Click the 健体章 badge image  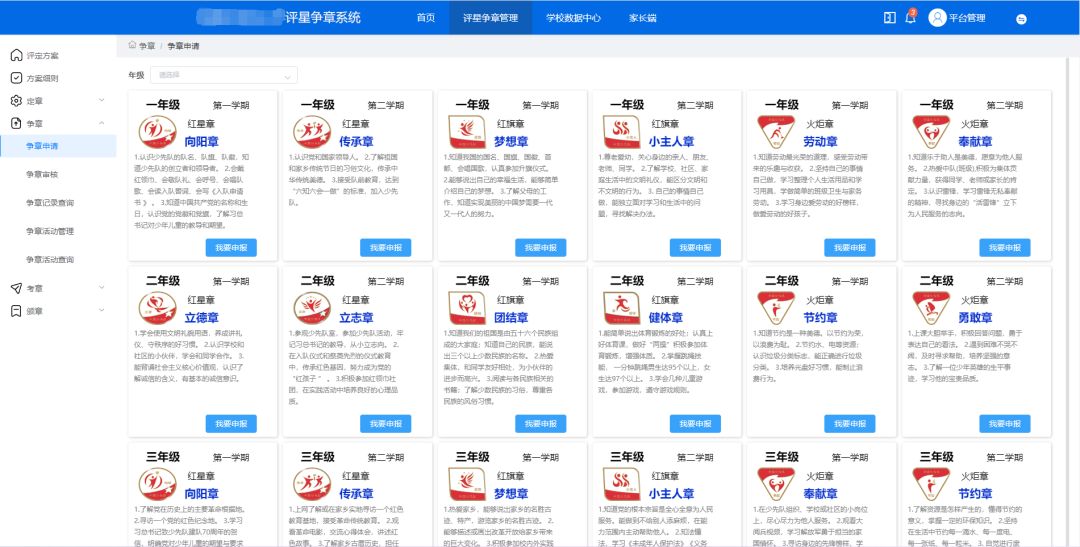tap(621, 308)
